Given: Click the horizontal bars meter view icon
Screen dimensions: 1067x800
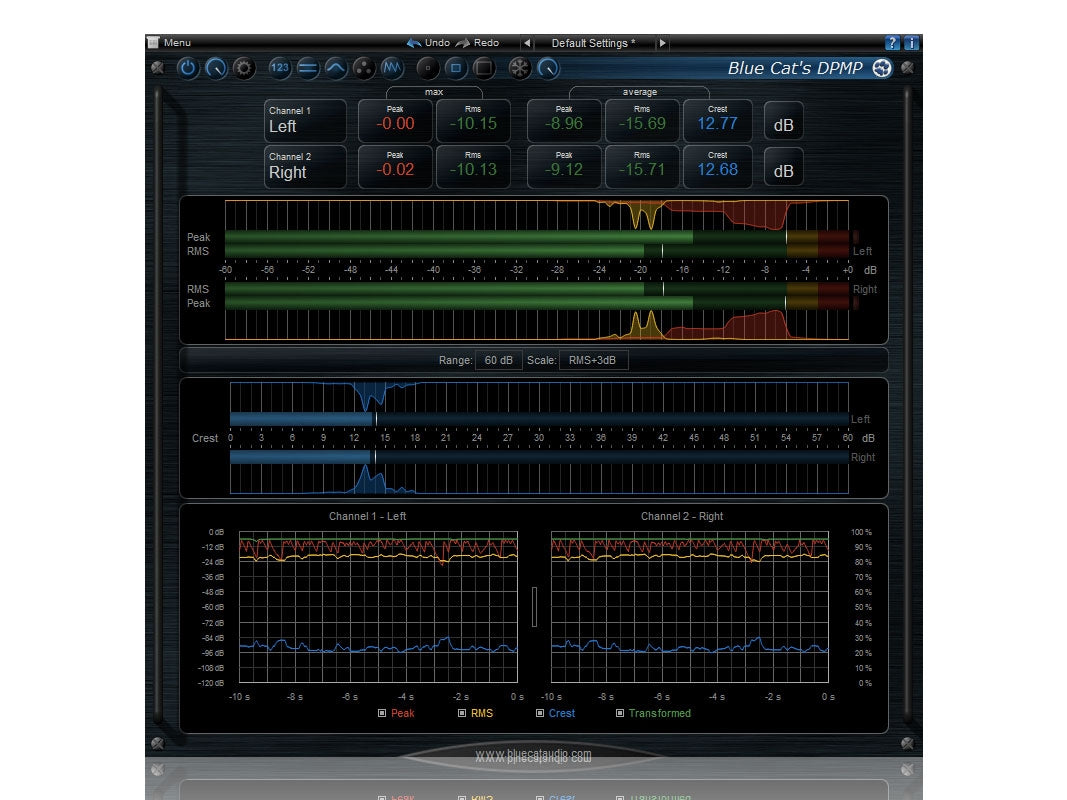Looking at the screenshot, I should [308, 68].
